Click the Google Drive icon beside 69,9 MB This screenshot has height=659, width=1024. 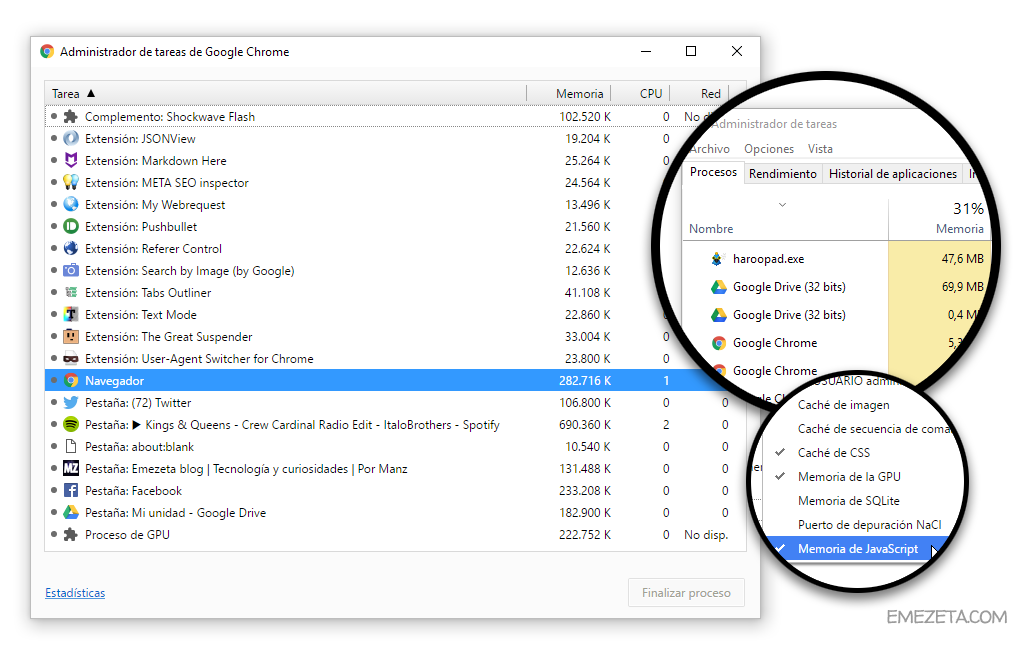718,287
